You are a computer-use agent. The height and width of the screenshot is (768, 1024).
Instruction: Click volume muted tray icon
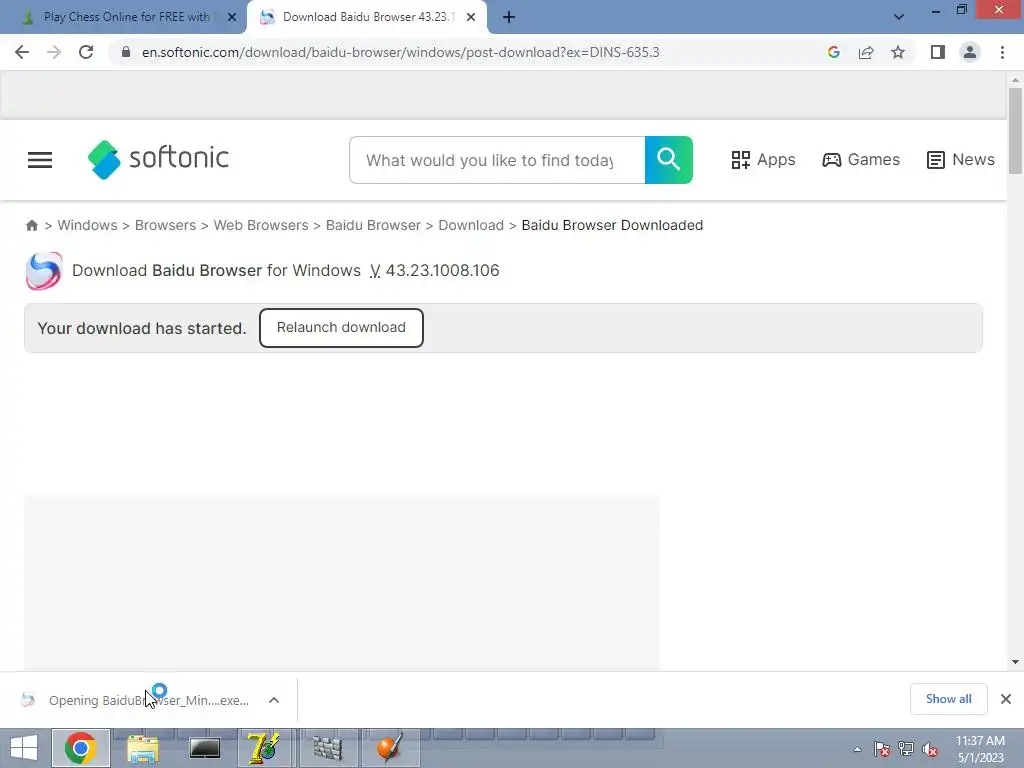pyautogui.click(x=930, y=749)
